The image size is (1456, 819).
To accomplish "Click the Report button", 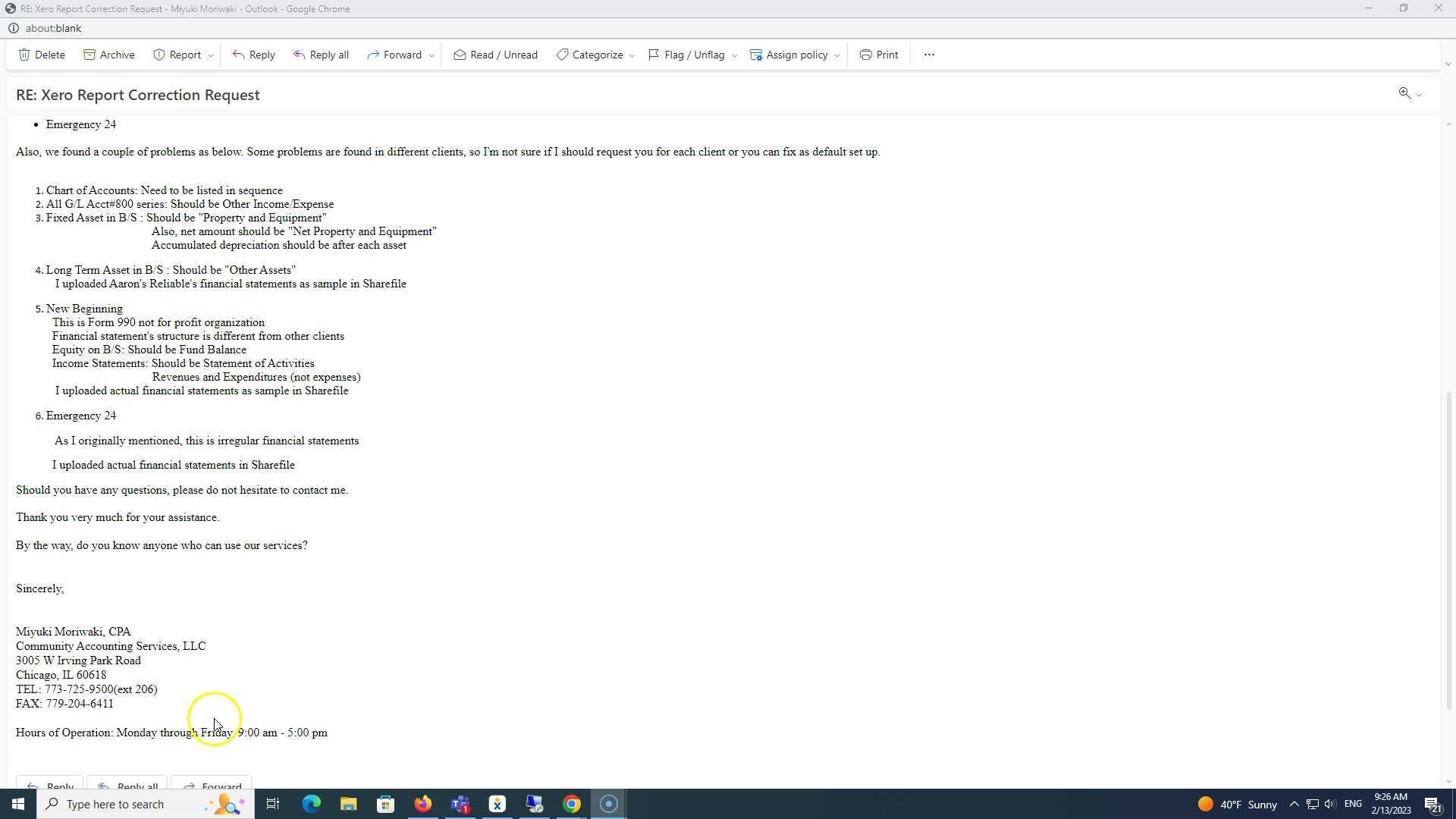I will [177, 55].
